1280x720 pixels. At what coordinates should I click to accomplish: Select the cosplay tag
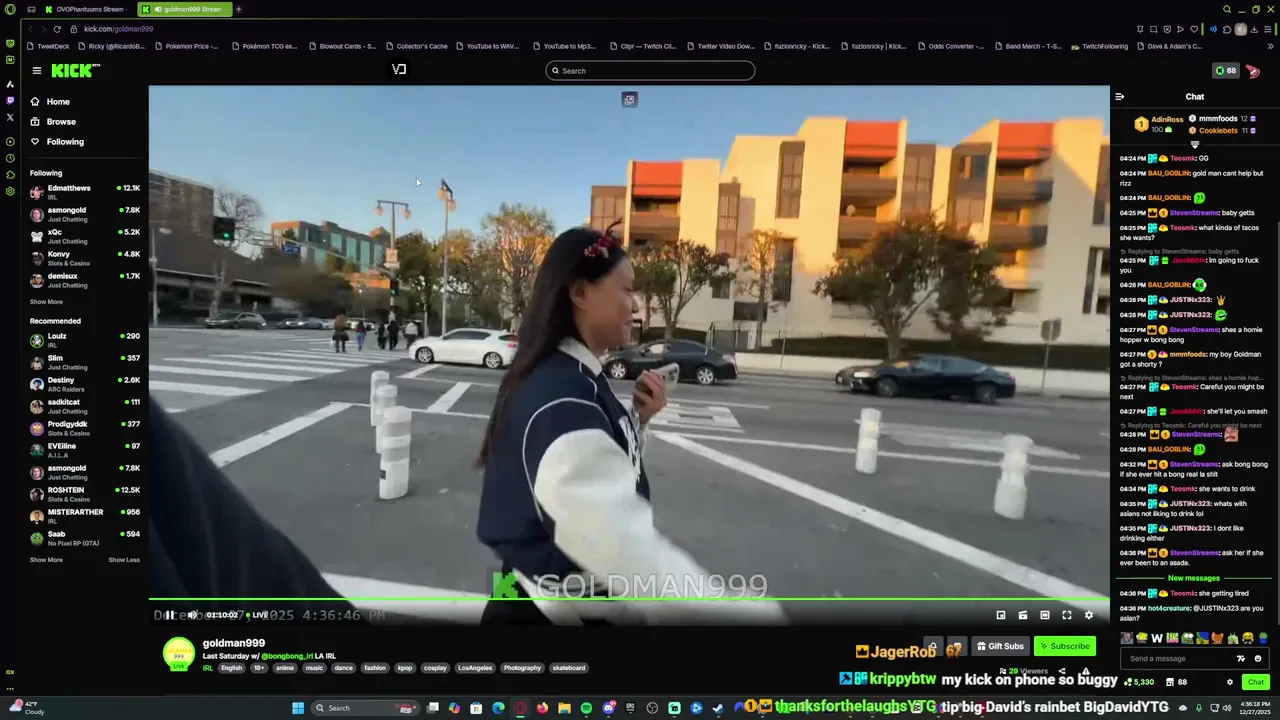point(435,668)
